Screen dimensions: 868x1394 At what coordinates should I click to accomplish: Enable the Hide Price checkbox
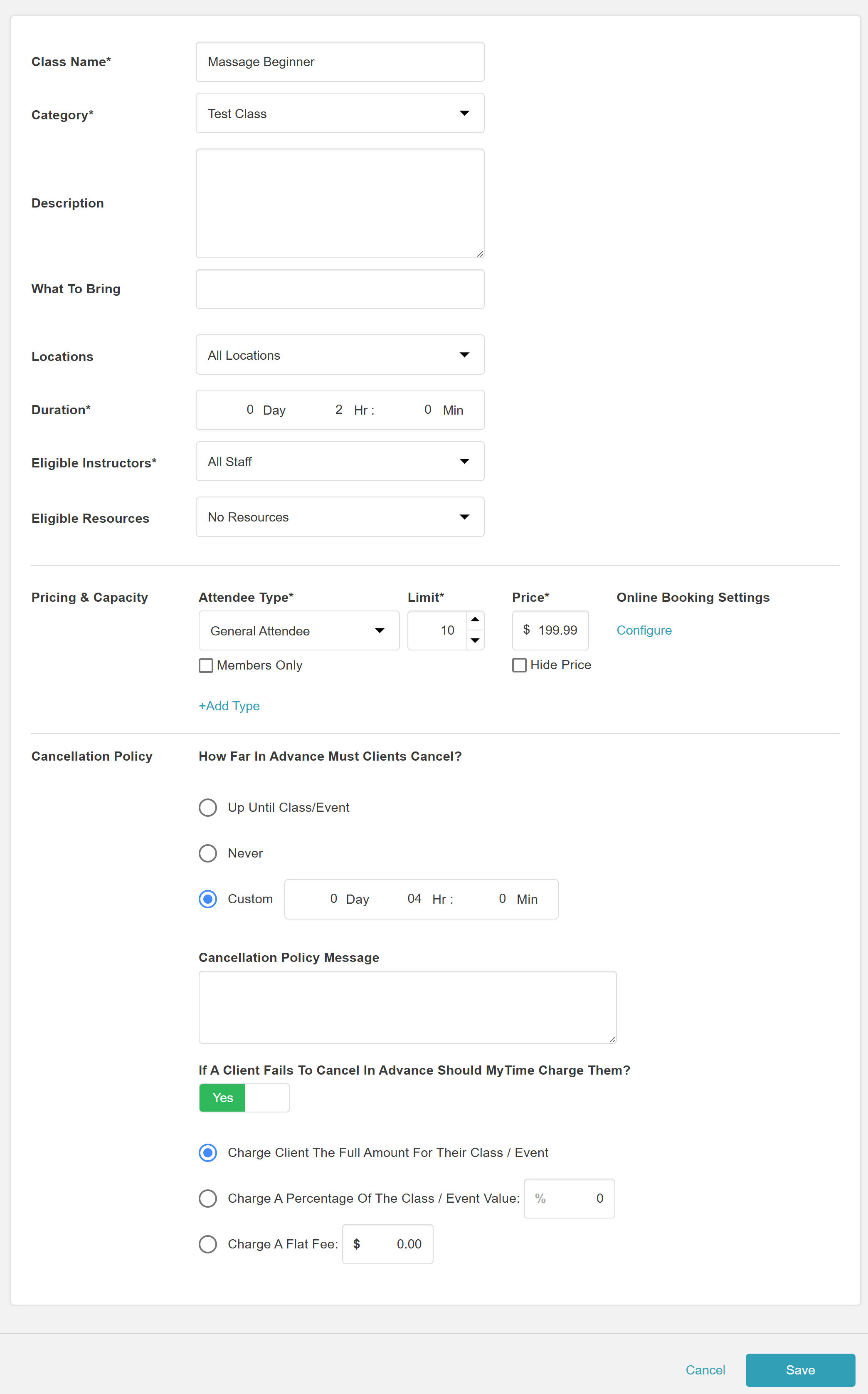tap(519, 665)
